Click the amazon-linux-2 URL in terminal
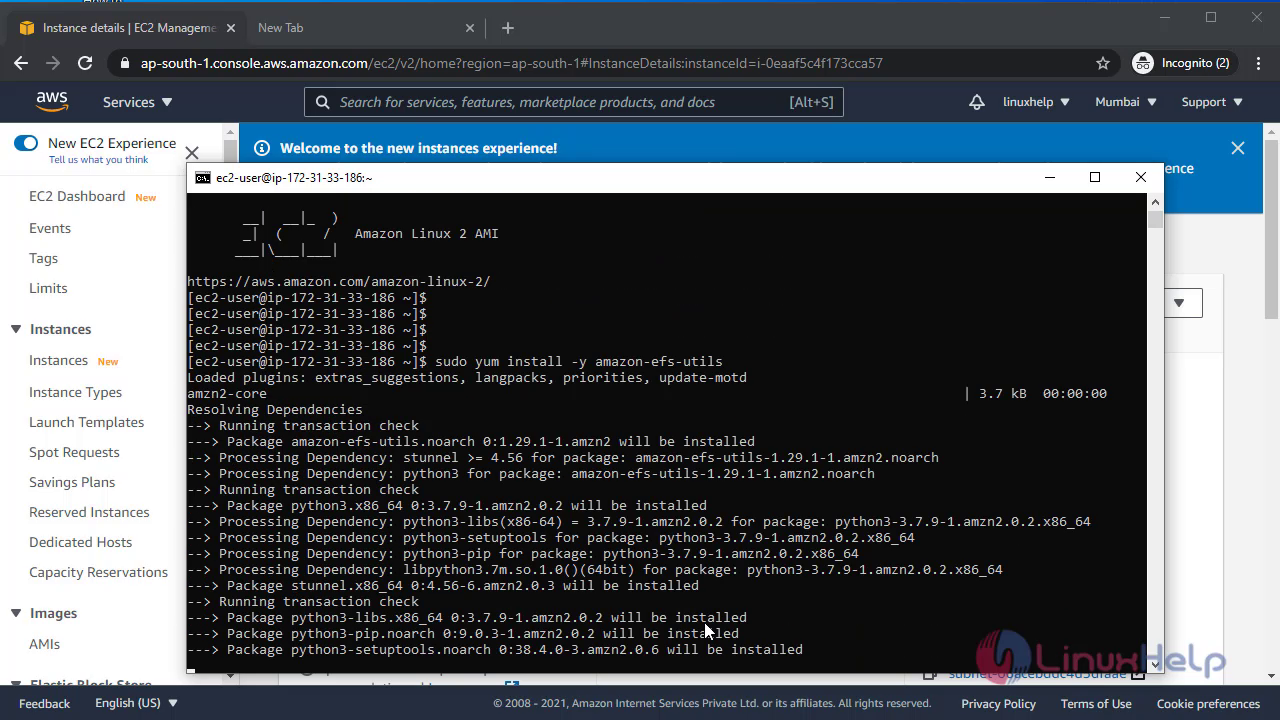This screenshot has height=720, width=1280. [338, 281]
